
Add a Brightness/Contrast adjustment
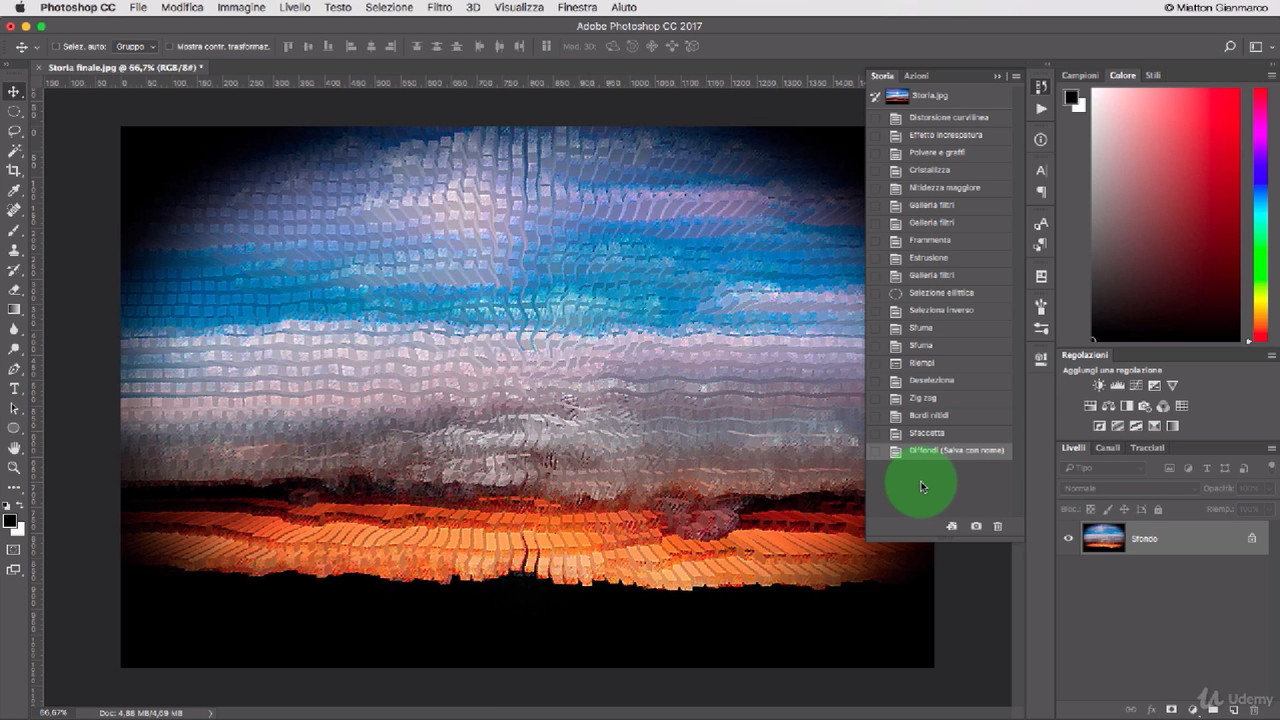1099,385
